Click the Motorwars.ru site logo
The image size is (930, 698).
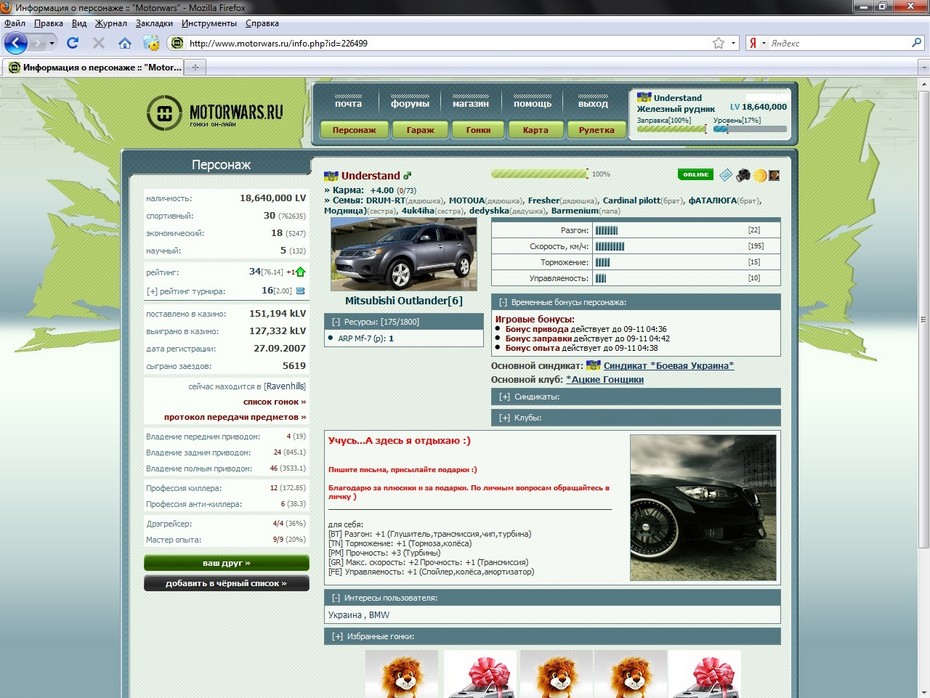pos(215,112)
